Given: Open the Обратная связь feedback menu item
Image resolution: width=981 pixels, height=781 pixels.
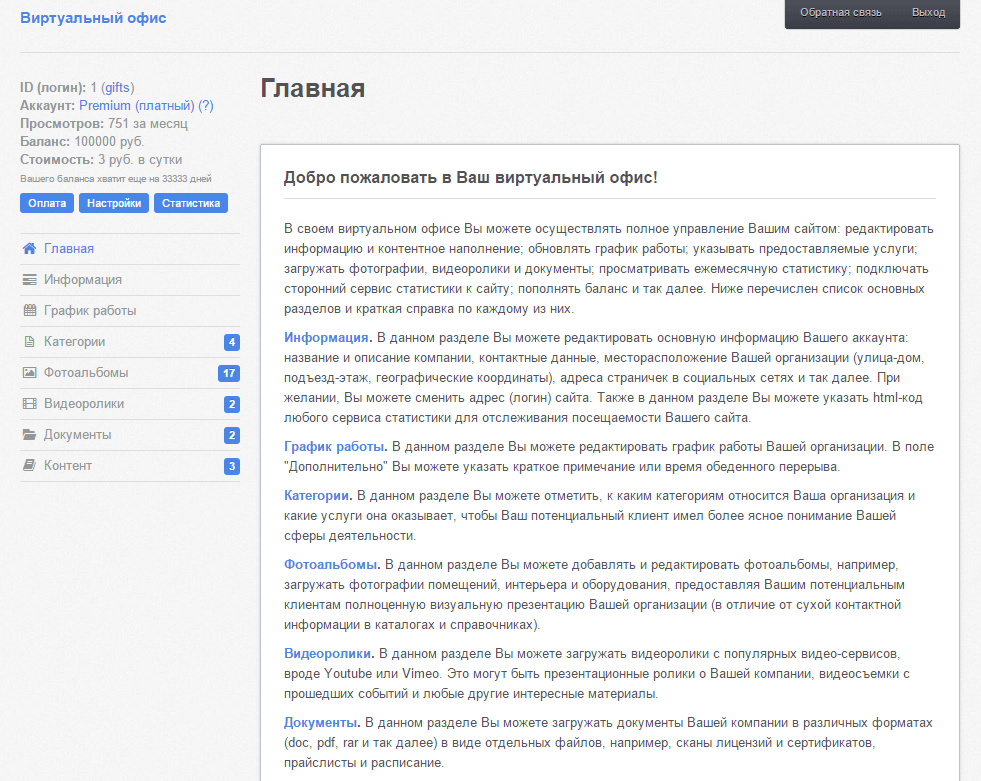Looking at the screenshot, I should click(840, 13).
